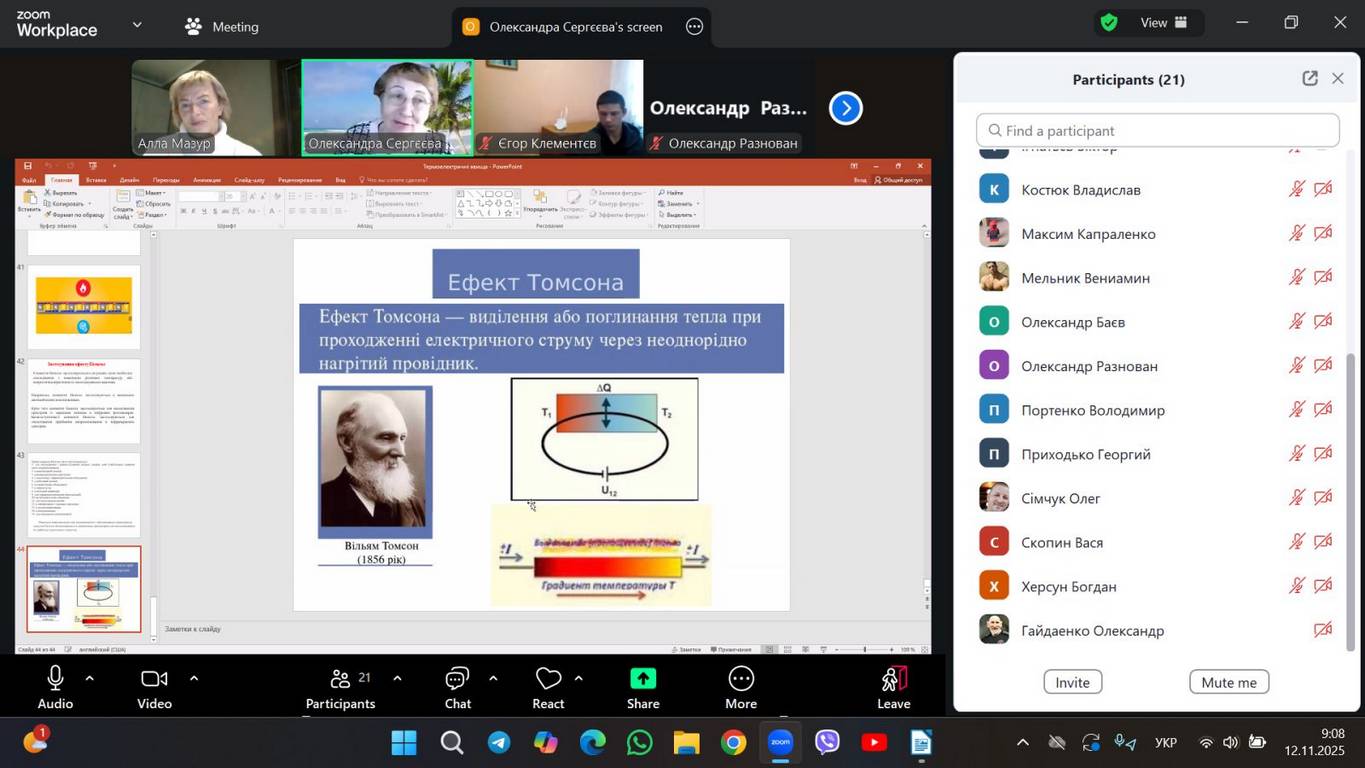Image resolution: width=1365 pixels, height=768 pixels.
Task: Switch to the Meeting tab
Action: (223, 27)
